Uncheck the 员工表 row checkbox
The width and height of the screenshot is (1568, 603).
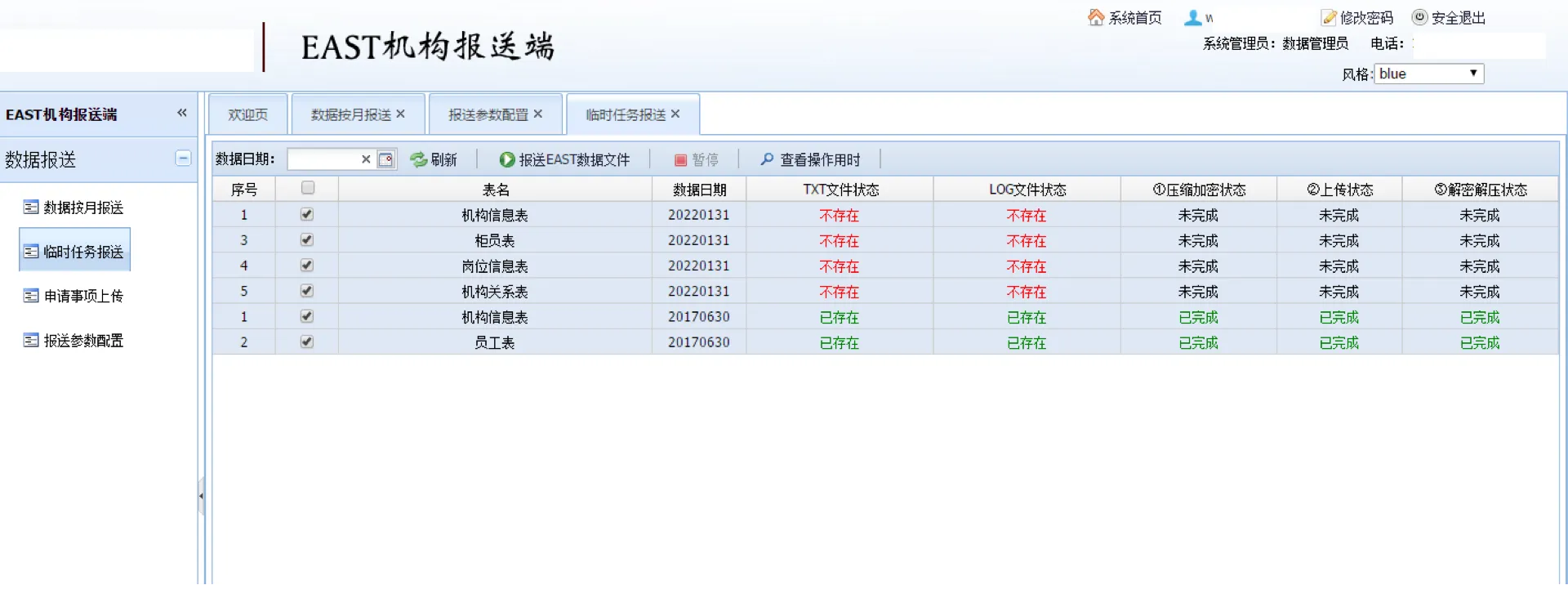coord(307,342)
